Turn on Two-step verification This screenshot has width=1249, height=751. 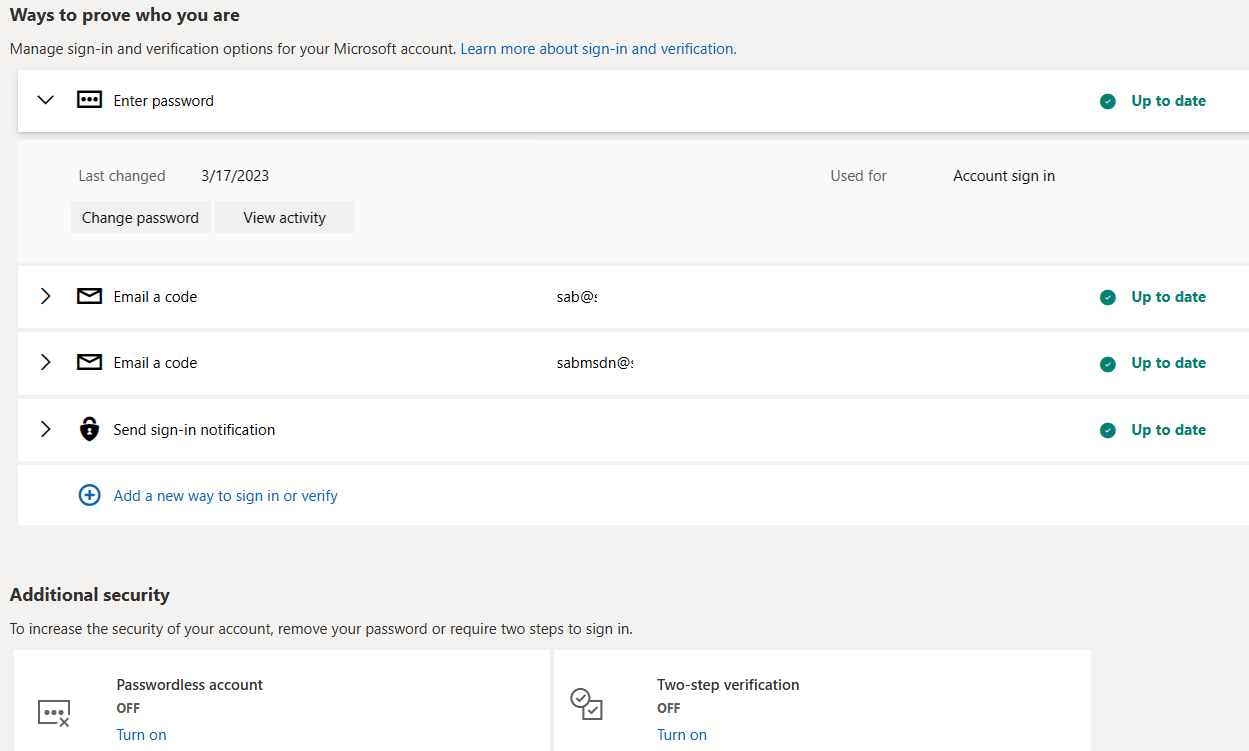tap(682, 734)
